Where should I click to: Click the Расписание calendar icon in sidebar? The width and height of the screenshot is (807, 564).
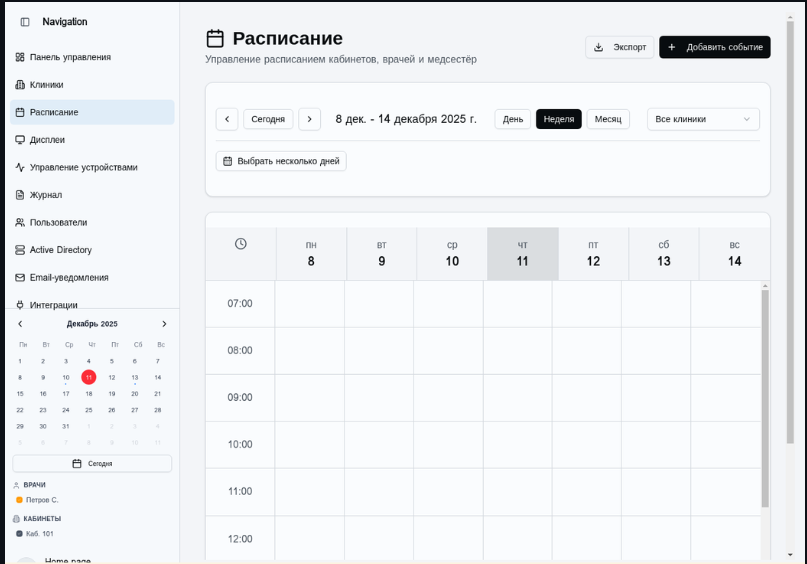tap(20, 112)
